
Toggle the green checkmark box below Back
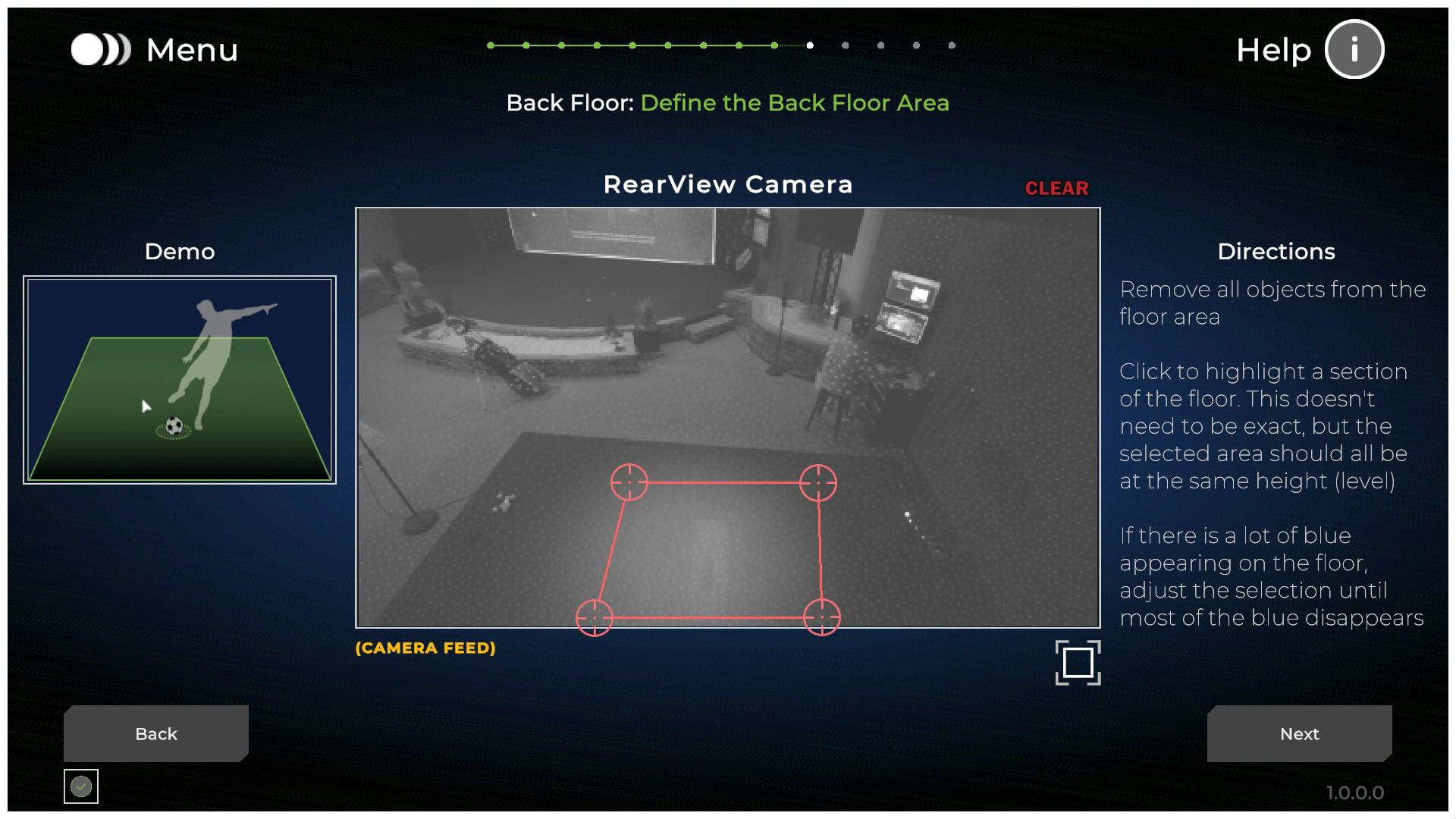tap(81, 787)
